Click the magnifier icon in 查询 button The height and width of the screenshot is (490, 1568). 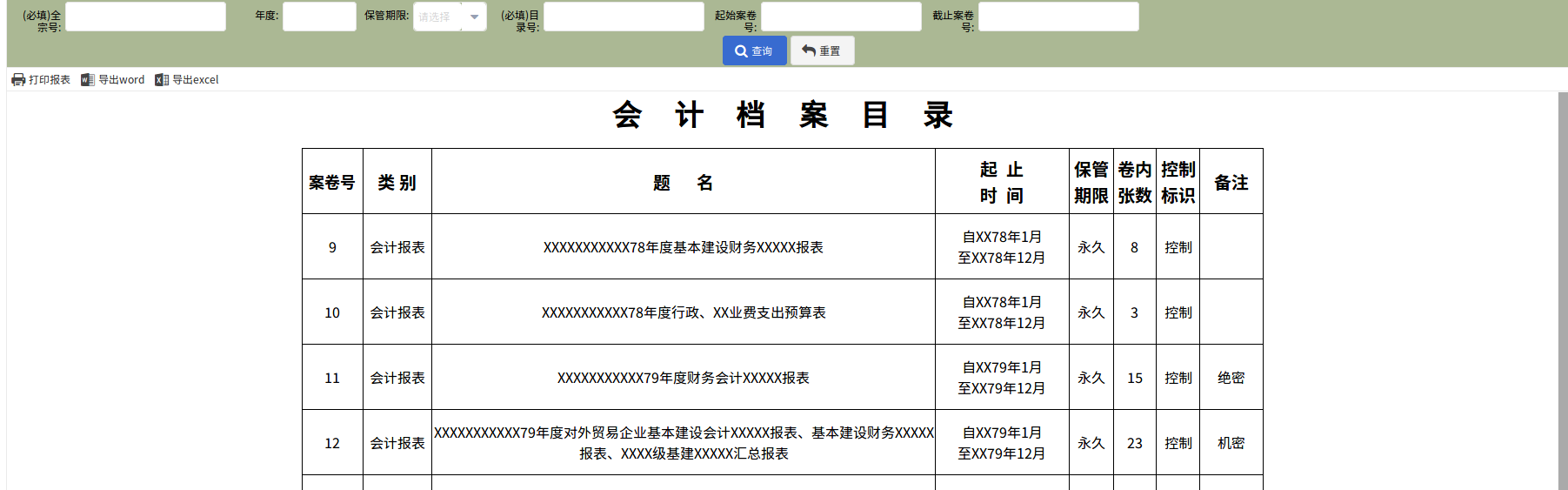click(x=741, y=51)
